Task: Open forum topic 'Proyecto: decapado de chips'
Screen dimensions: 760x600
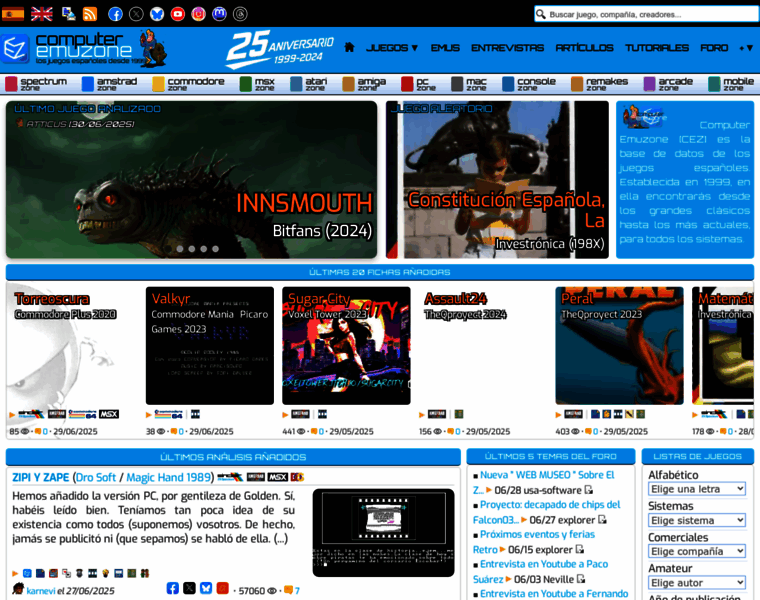Action: click(x=546, y=512)
